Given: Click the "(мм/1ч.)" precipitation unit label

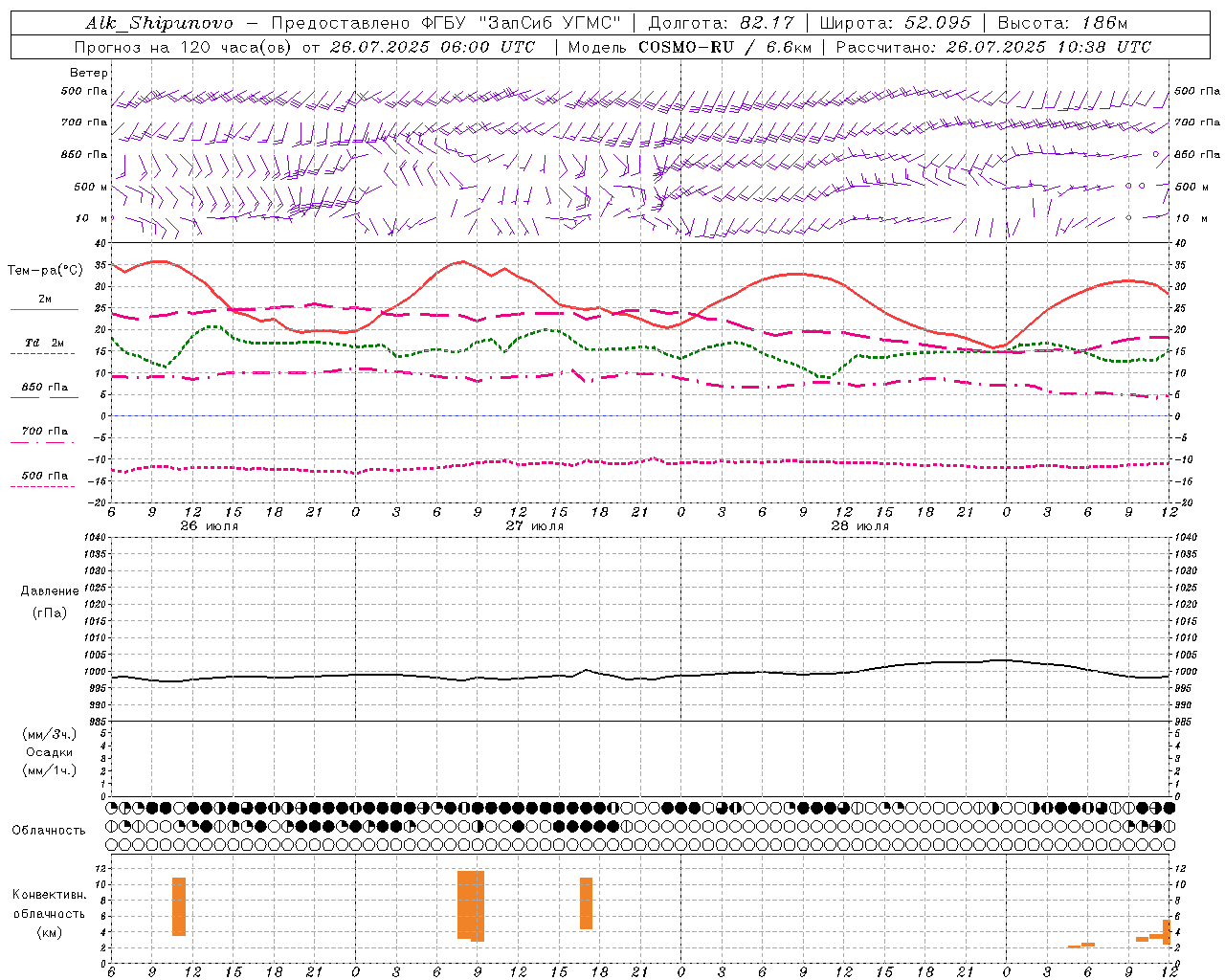Looking at the screenshot, I should click(x=50, y=770).
